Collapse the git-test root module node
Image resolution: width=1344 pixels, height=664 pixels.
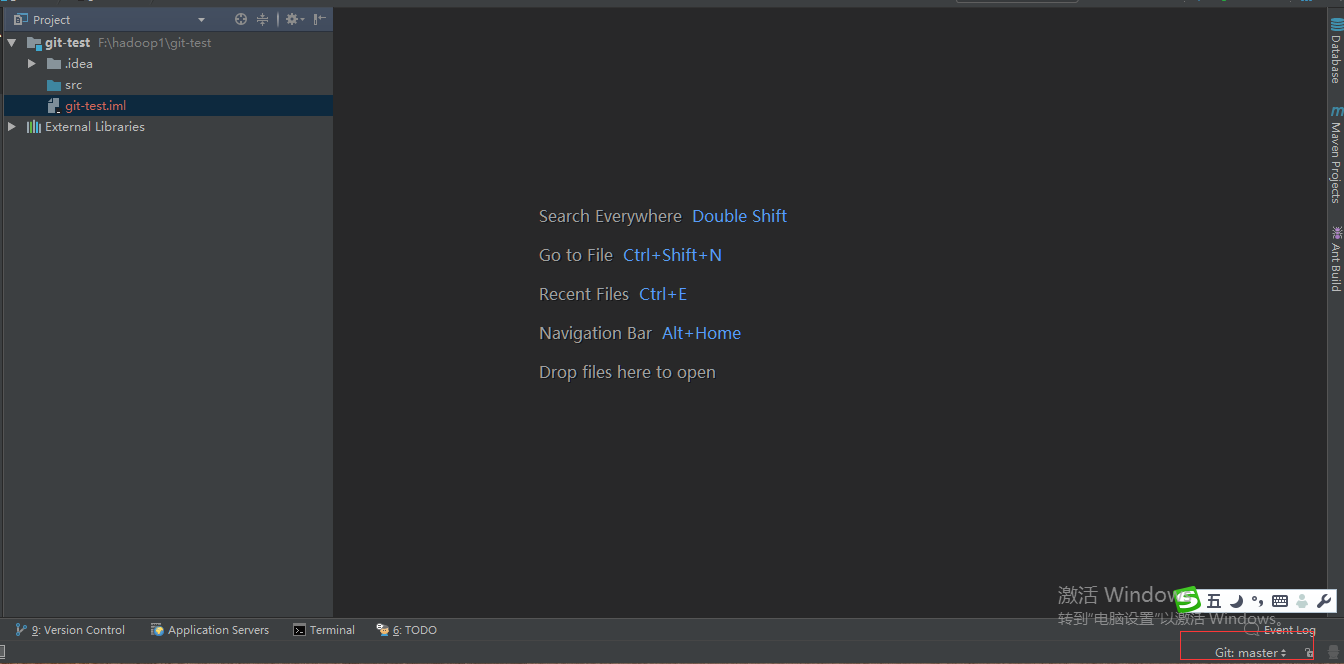click(x=12, y=43)
